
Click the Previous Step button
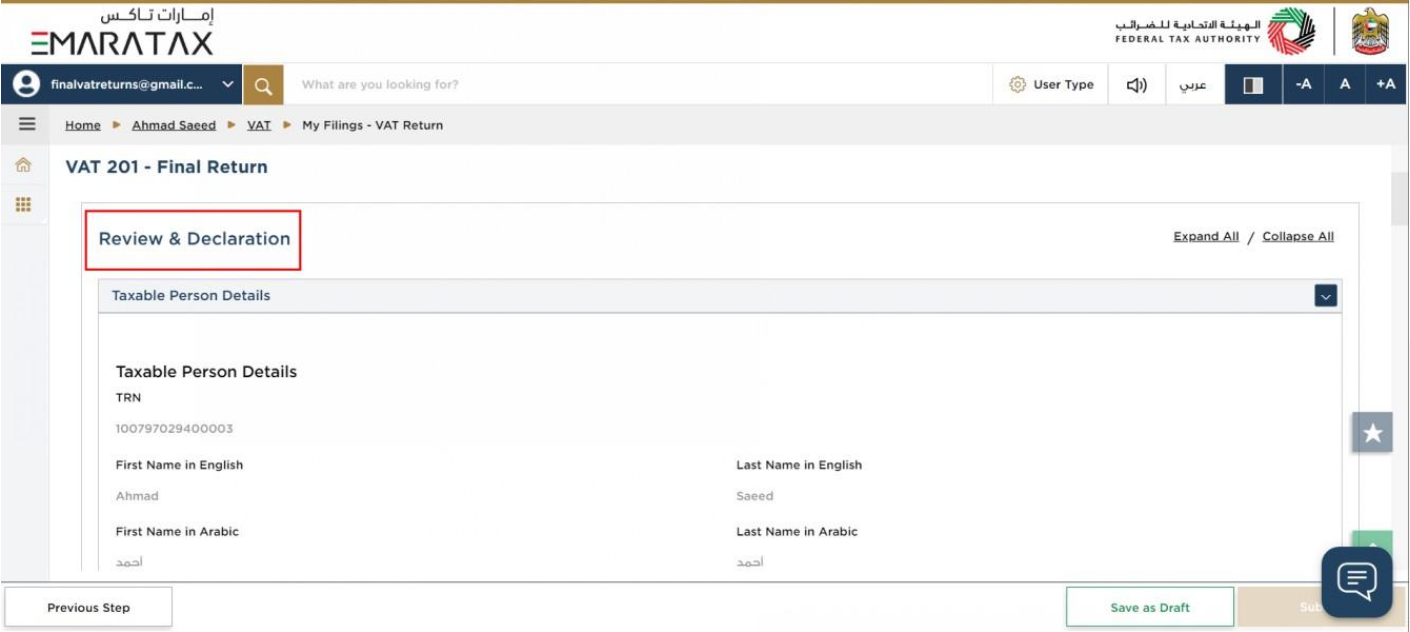(x=89, y=607)
